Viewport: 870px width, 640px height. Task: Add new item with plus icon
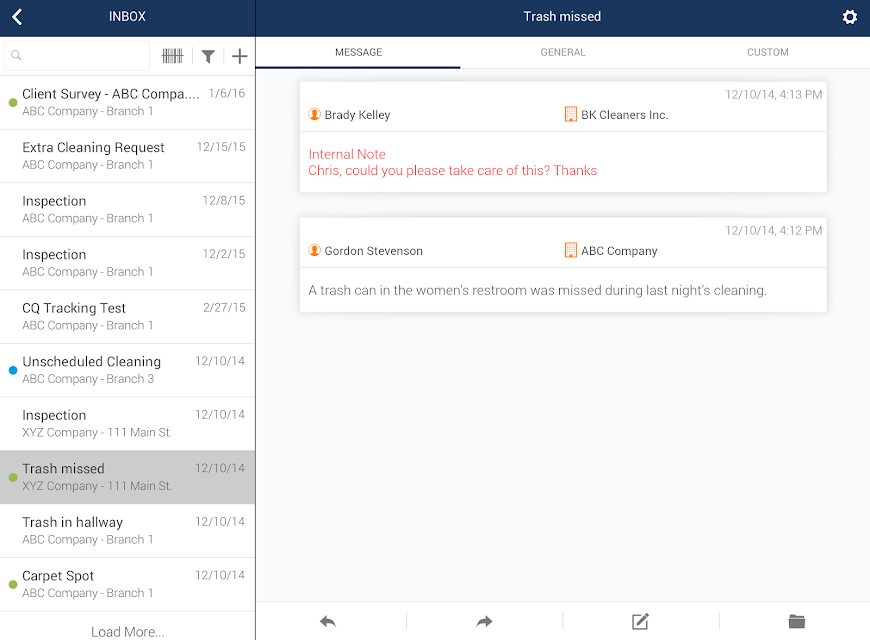coord(239,56)
